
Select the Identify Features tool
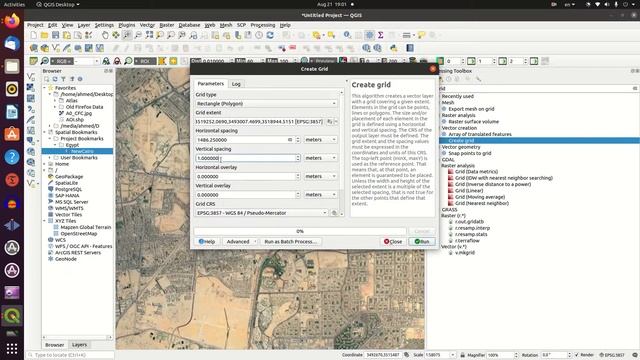click(347, 36)
